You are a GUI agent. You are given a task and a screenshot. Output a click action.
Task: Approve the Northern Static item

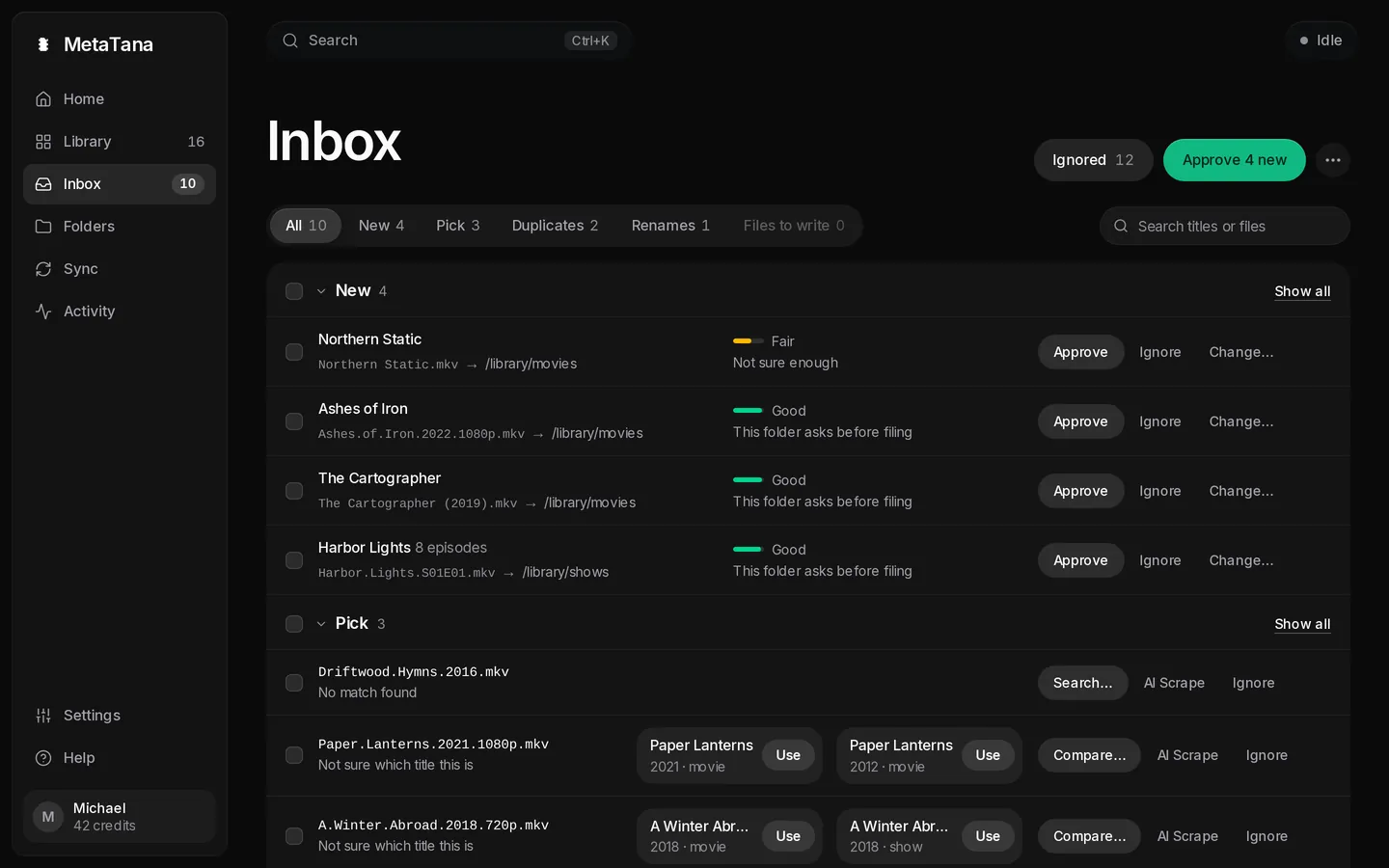point(1080,352)
